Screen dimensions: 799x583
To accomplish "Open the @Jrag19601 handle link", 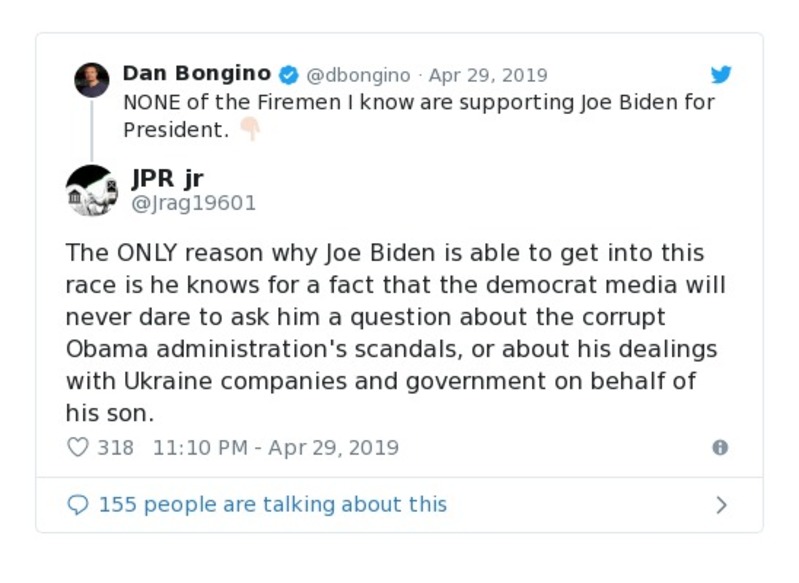I will [194, 203].
